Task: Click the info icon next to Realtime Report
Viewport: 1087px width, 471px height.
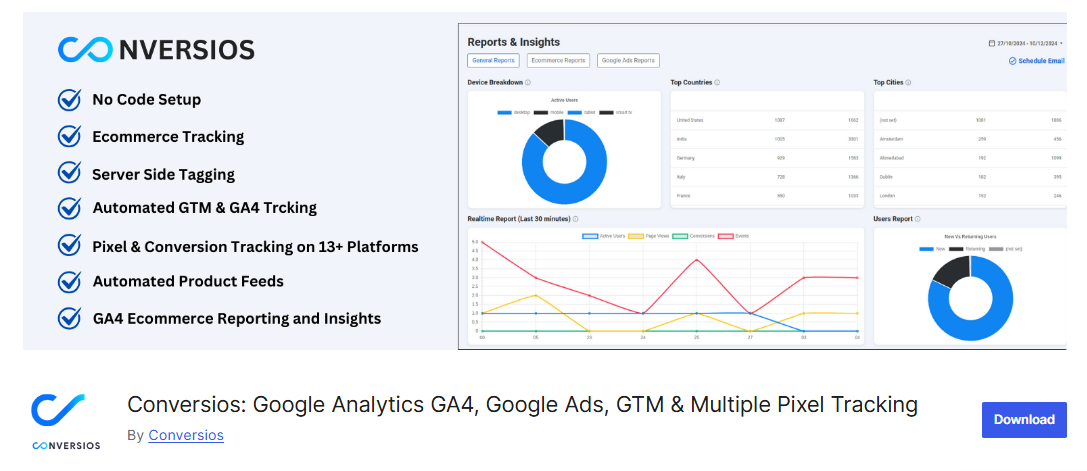Action: pyautogui.click(x=575, y=219)
